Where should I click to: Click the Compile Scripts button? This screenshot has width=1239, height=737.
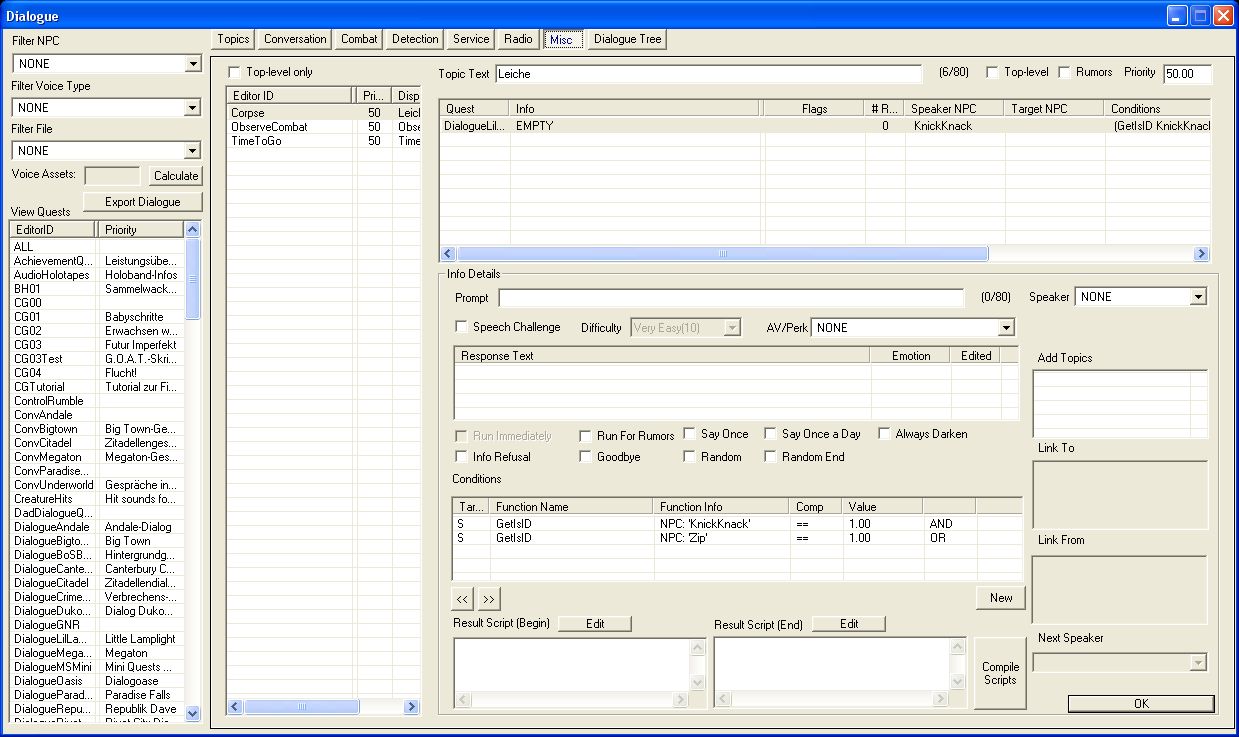(1000, 673)
